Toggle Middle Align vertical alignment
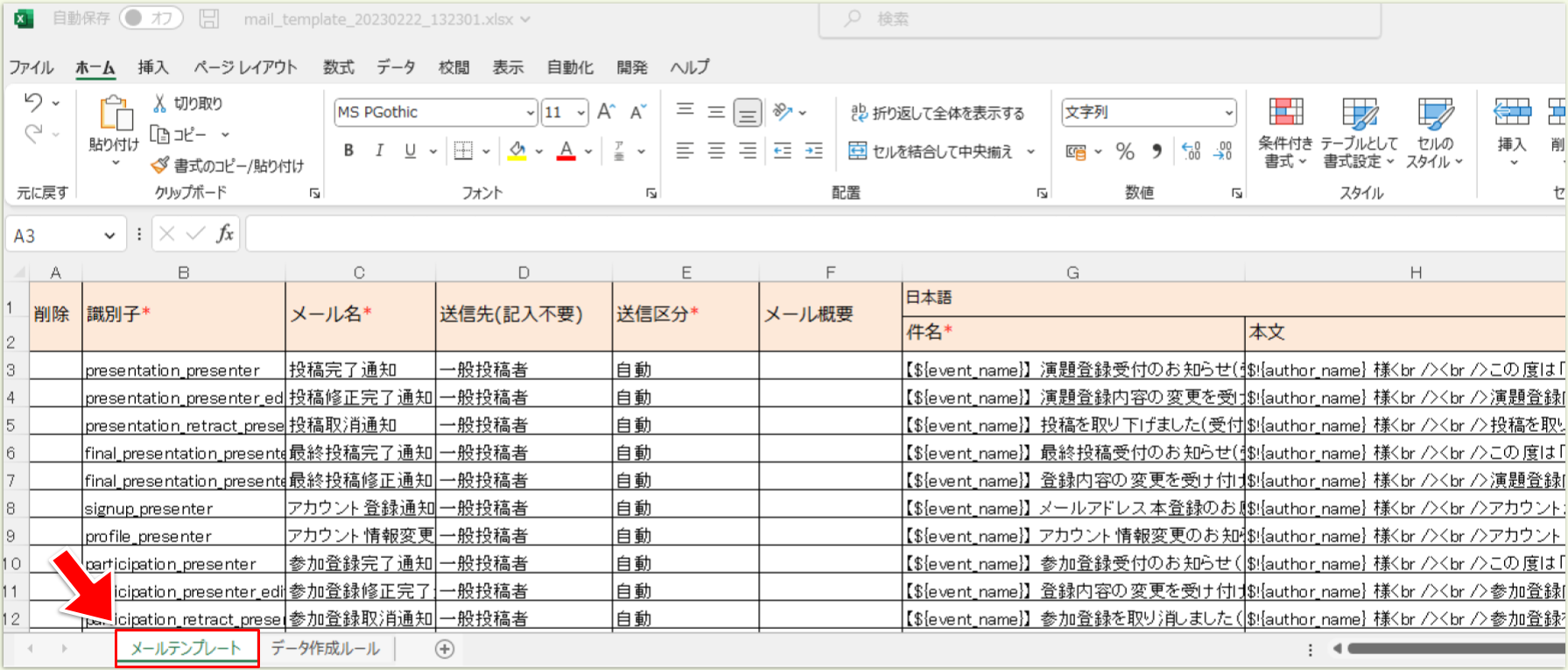1568x670 pixels. pos(716,111)
